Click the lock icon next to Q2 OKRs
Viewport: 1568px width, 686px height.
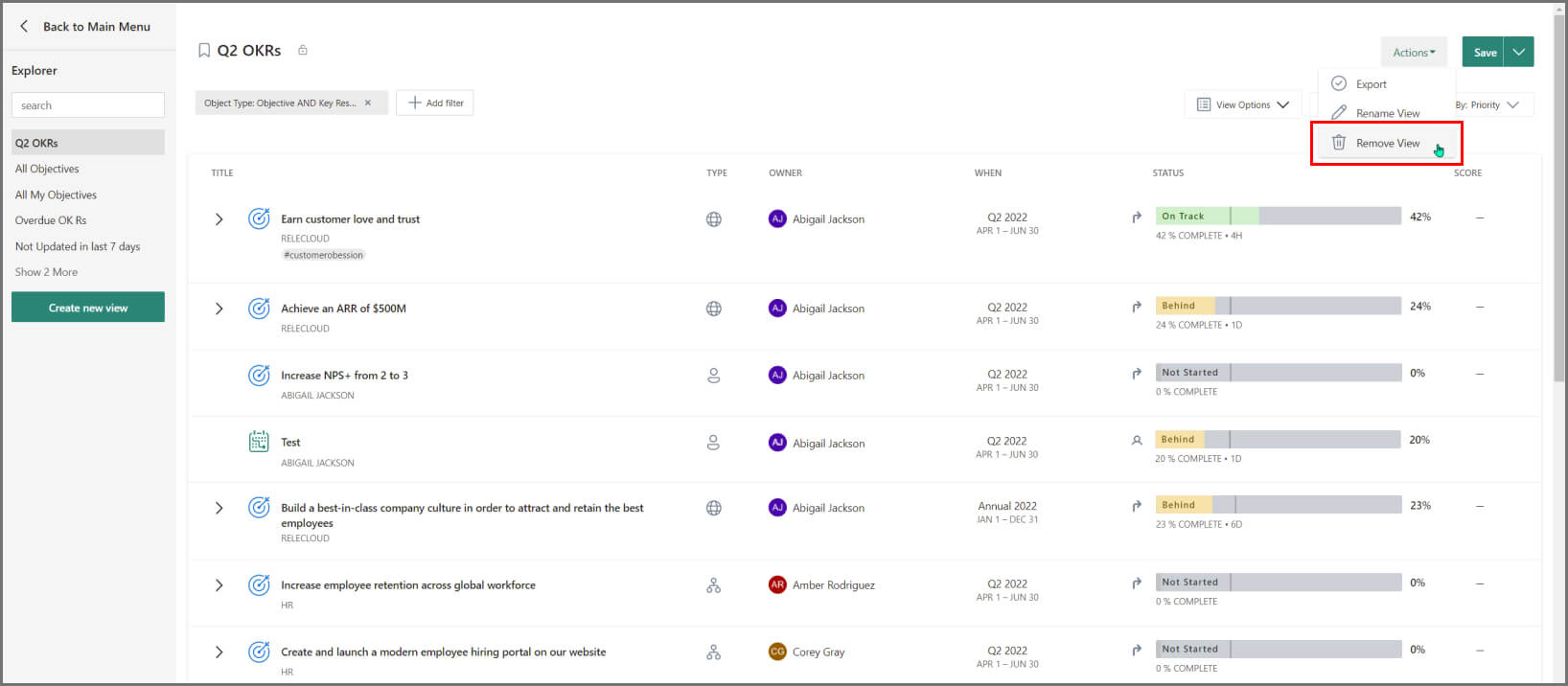pyautogui.click(x=303, y=50)
